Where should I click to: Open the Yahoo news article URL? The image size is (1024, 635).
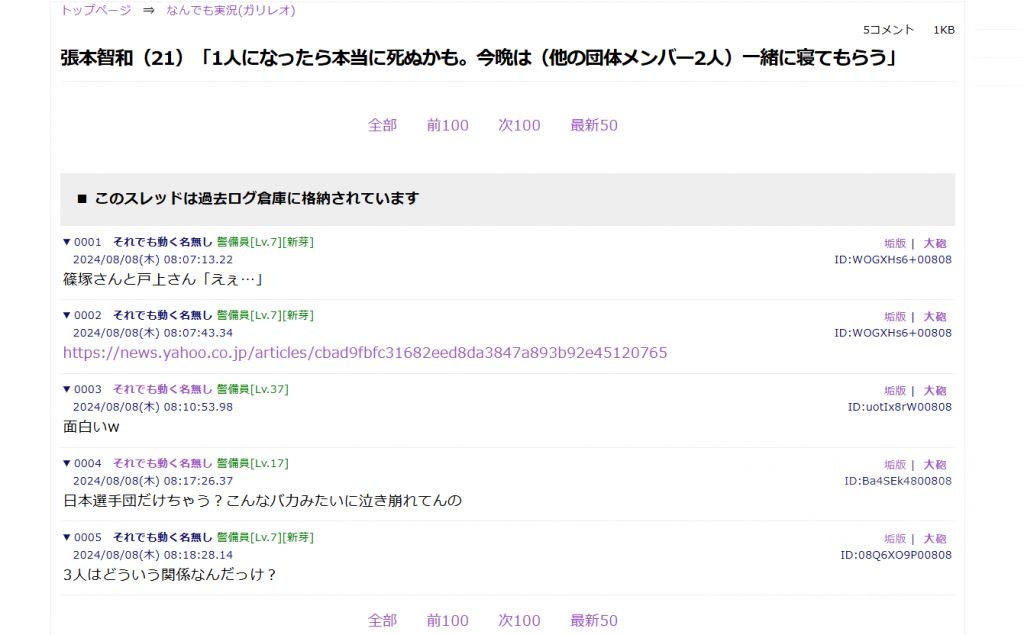(x=365, y=353)
